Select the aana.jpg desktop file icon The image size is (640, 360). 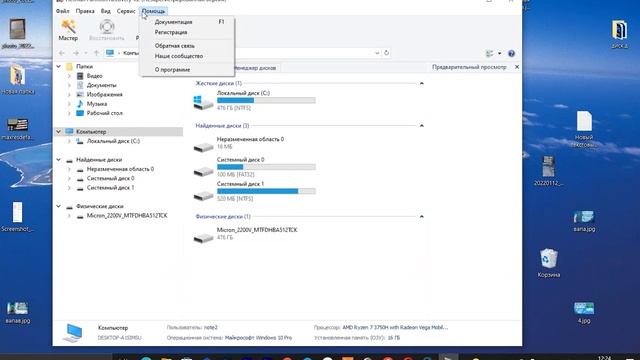pyautogui.click(x=584, y=217)
